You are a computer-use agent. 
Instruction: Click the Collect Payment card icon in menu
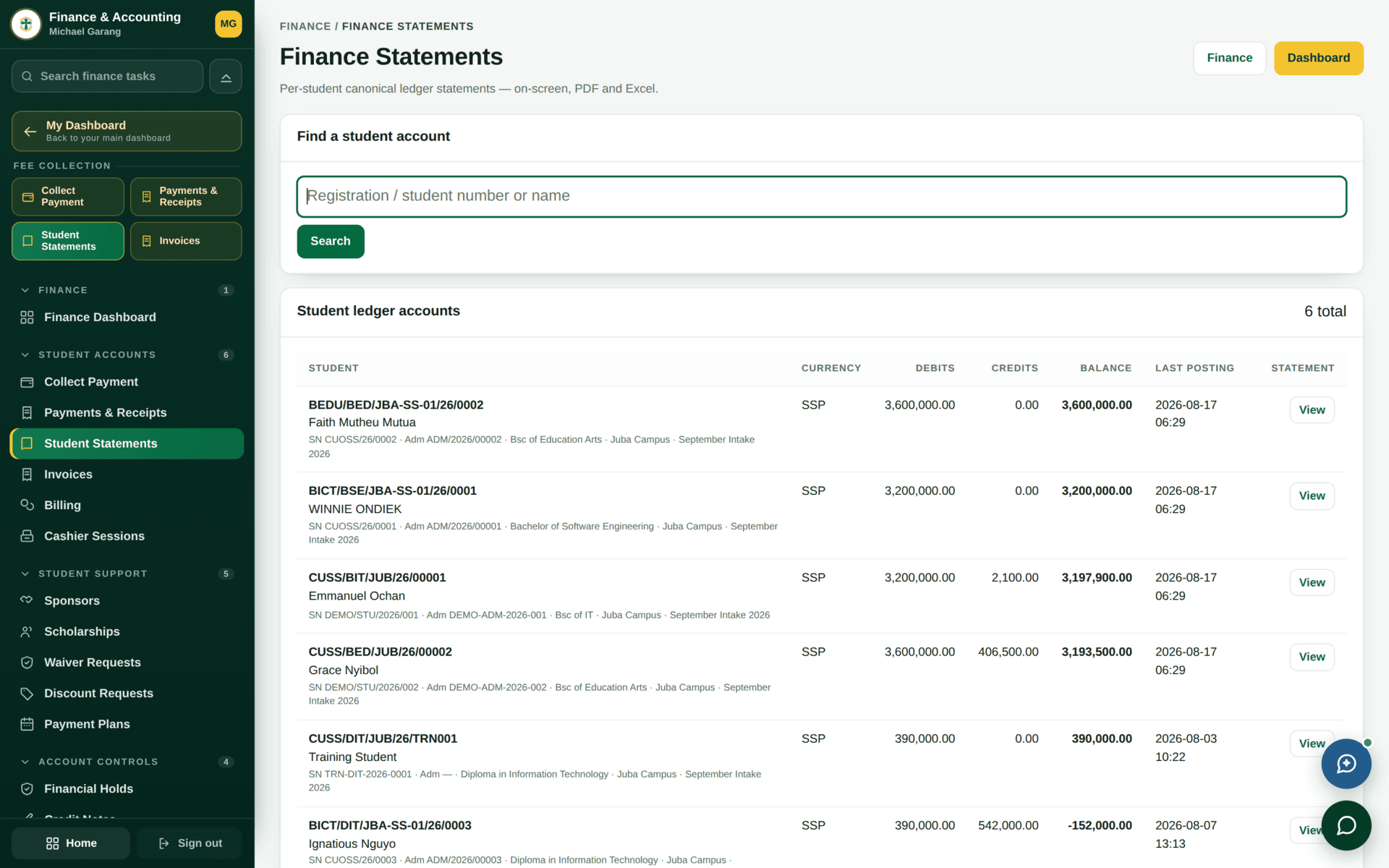click(x=27, y=382)
